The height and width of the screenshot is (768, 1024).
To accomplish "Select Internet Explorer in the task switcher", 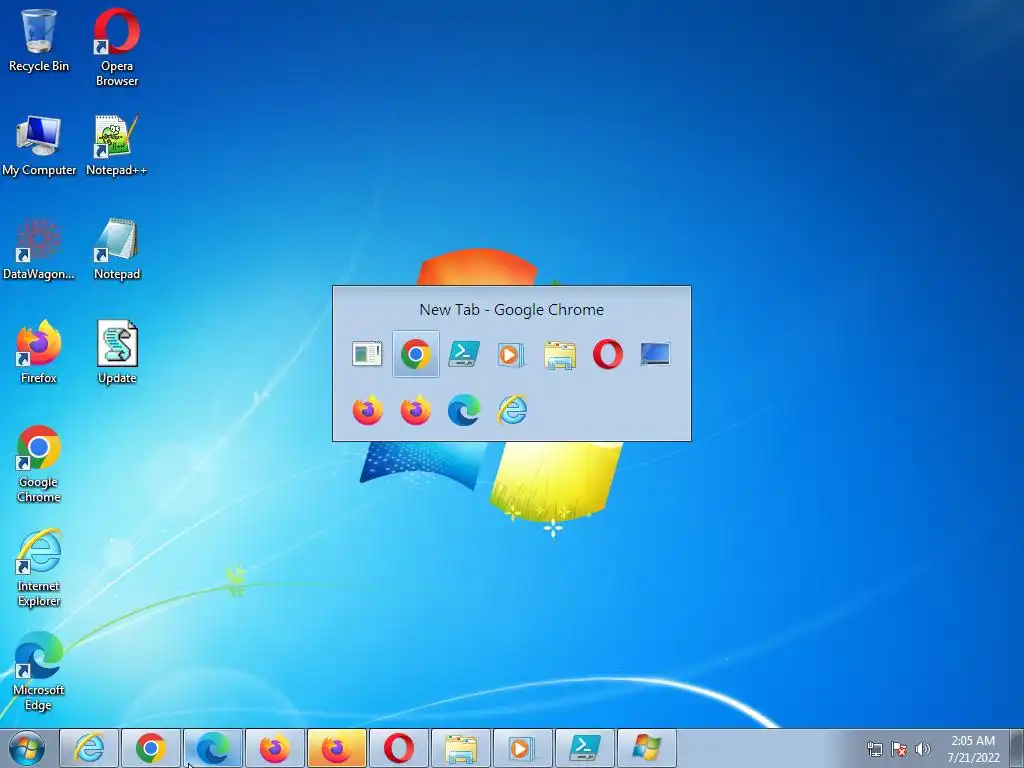I will 512,410.
